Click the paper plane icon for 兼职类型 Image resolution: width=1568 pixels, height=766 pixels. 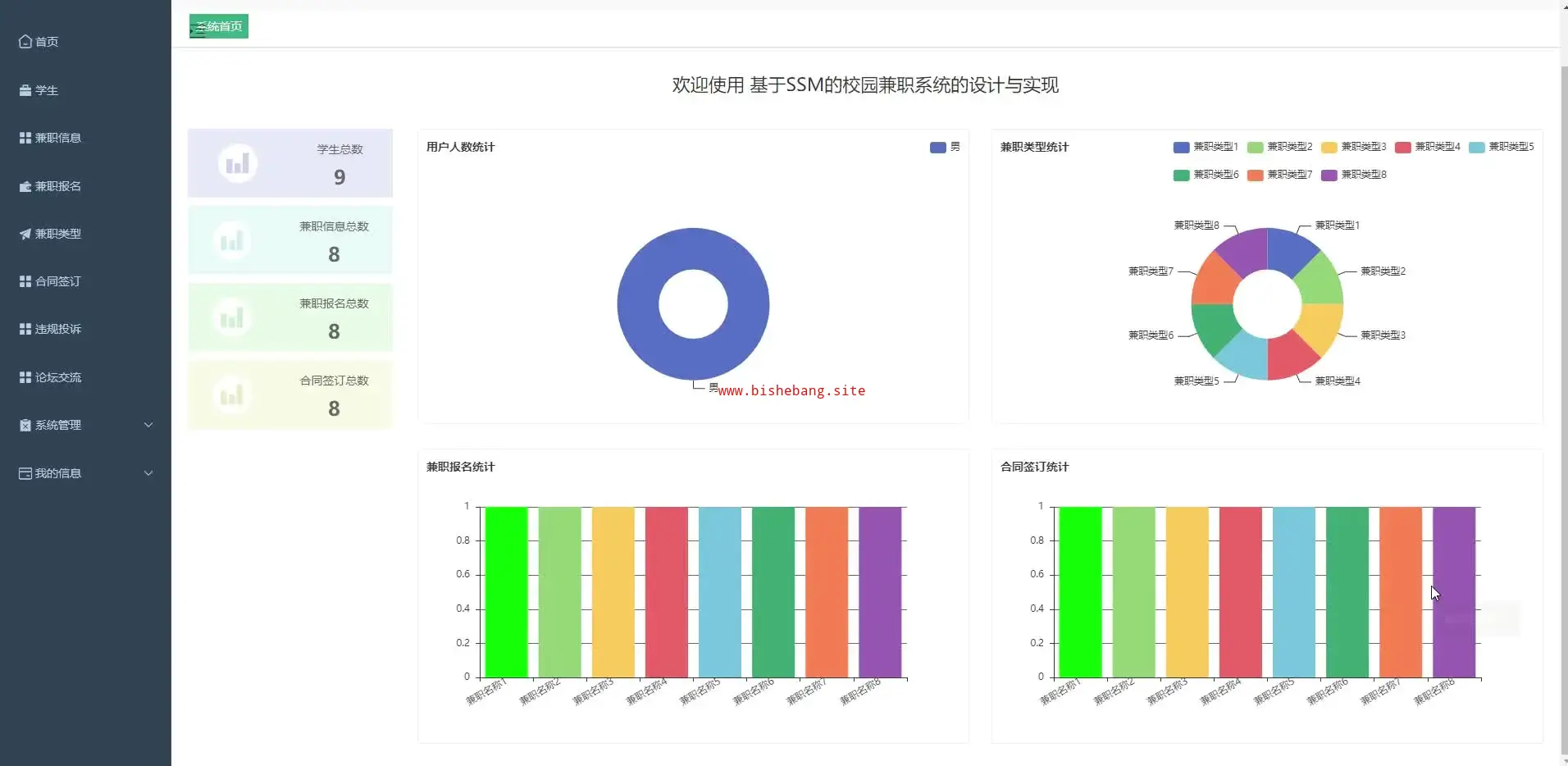[x=25, y=234]
